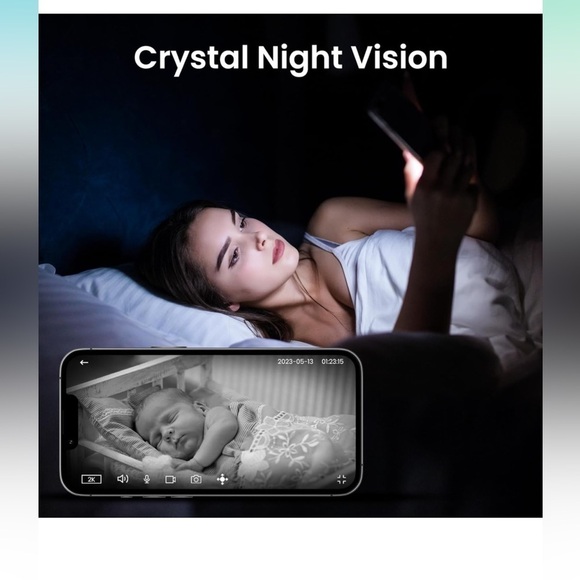Tap the notch on the displayed phone
The width and height of the screenshot is (580, 580).
click(x=71, y=421)
